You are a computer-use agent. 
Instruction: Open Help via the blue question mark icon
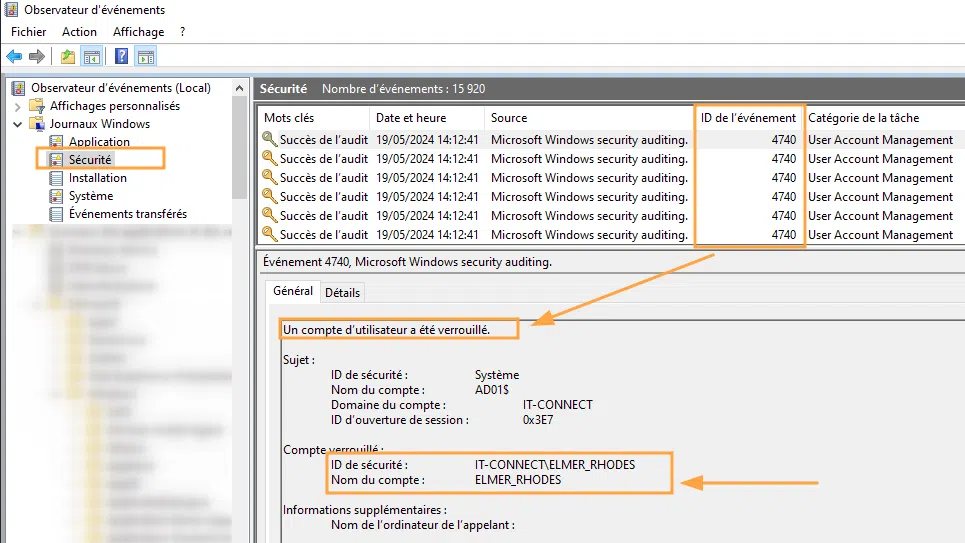(122, 56)
